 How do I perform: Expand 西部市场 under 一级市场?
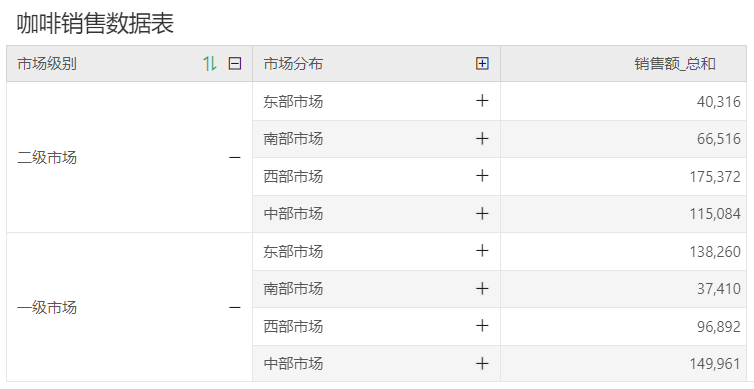click(482, 326)
